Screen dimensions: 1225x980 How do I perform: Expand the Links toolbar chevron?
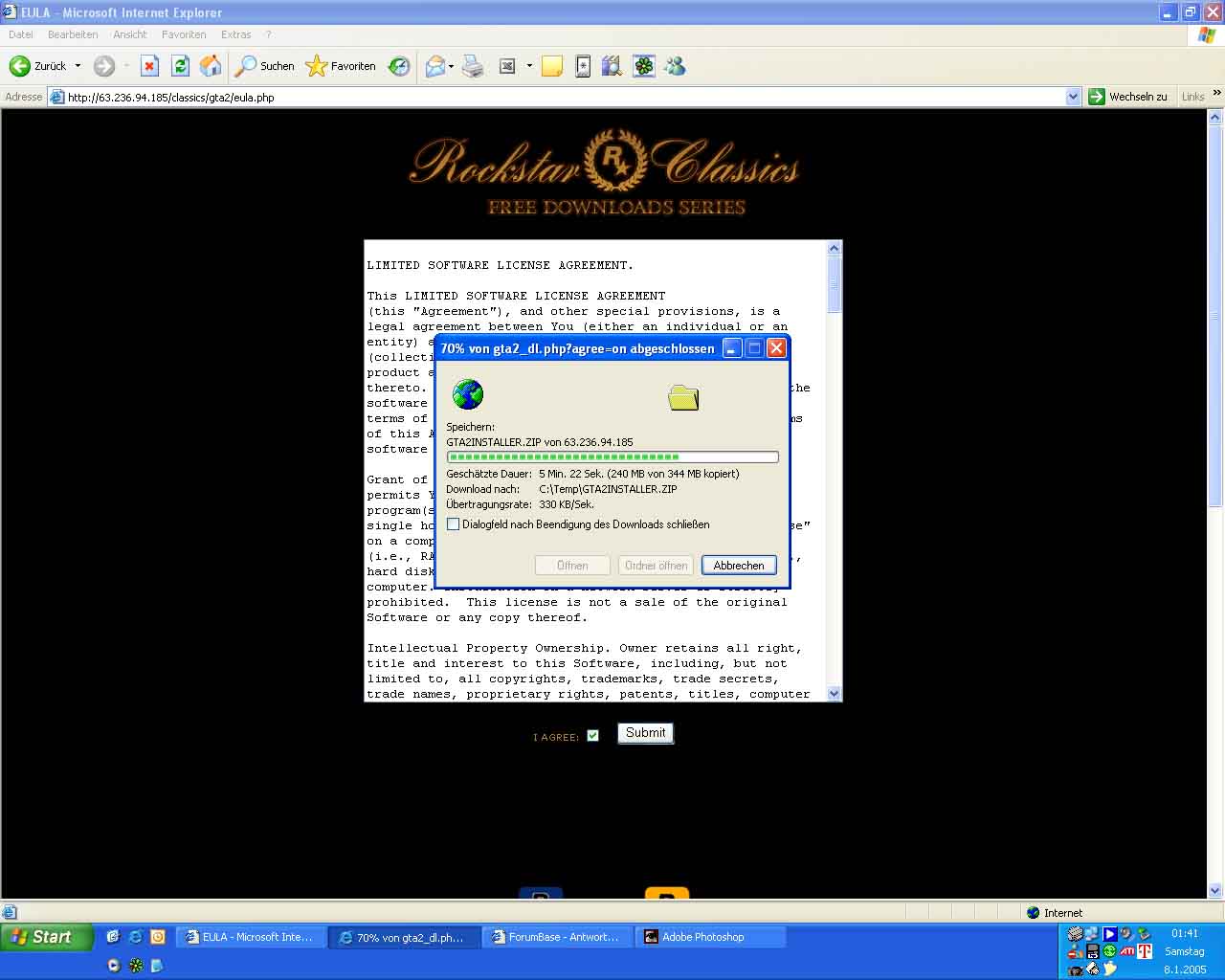1216,93
